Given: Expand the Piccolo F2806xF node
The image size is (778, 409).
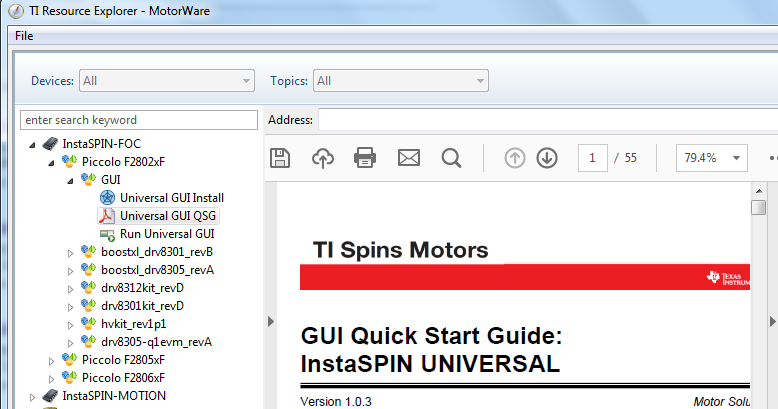Looking at the screenshot, I should [51, 379].
